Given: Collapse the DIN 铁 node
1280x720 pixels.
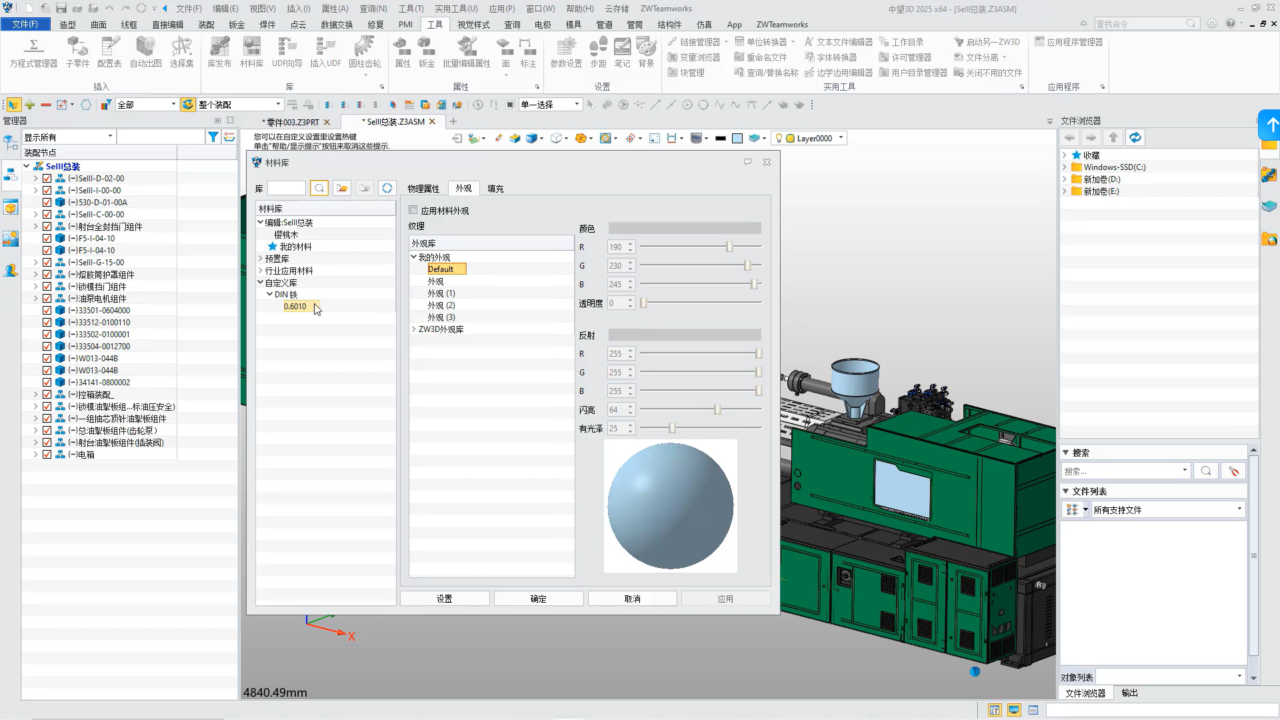Looking at the screenshot, I should 270,294.
